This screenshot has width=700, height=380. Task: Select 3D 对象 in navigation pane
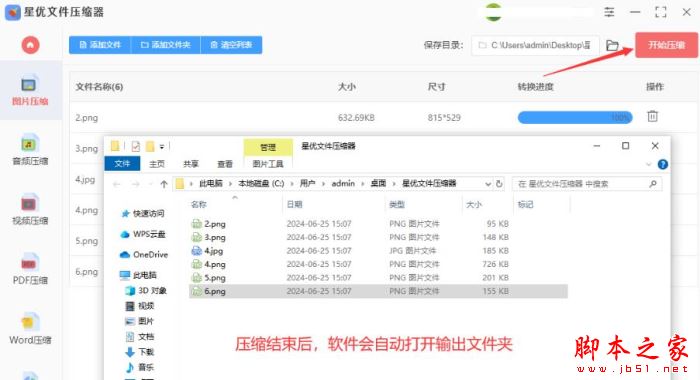(146, 291)
